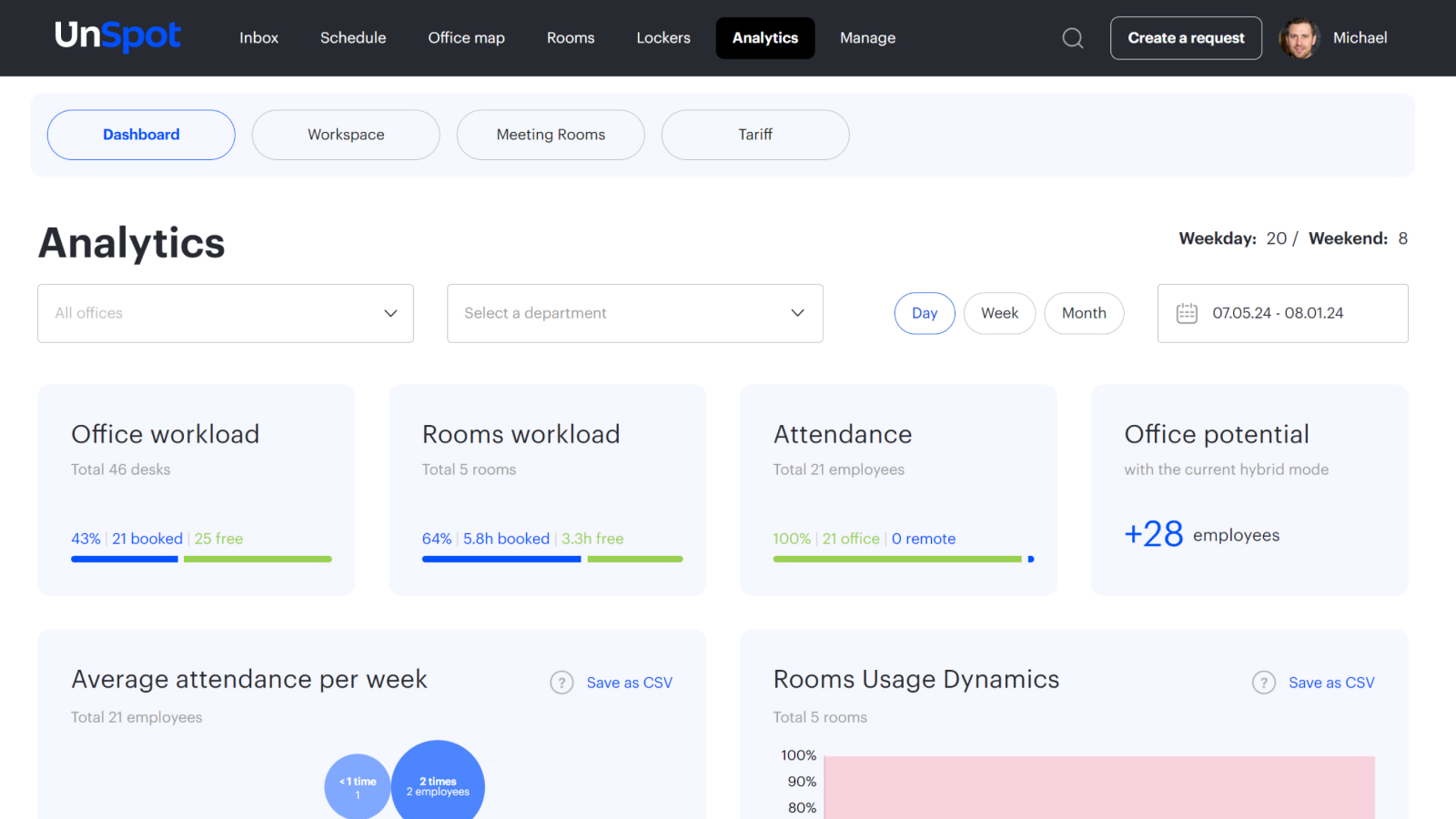Open the Select a department dropdown
1456x819 pixels.
click(x=634, y=313)
